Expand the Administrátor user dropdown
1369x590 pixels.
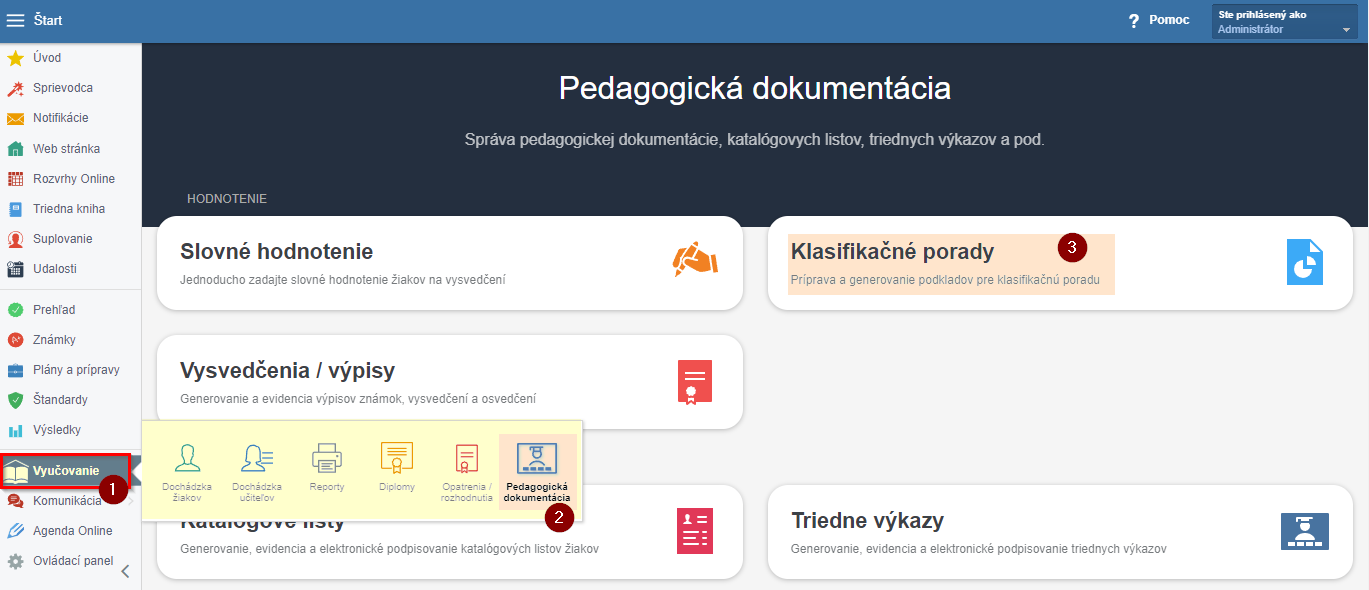tap(1284, 22)
